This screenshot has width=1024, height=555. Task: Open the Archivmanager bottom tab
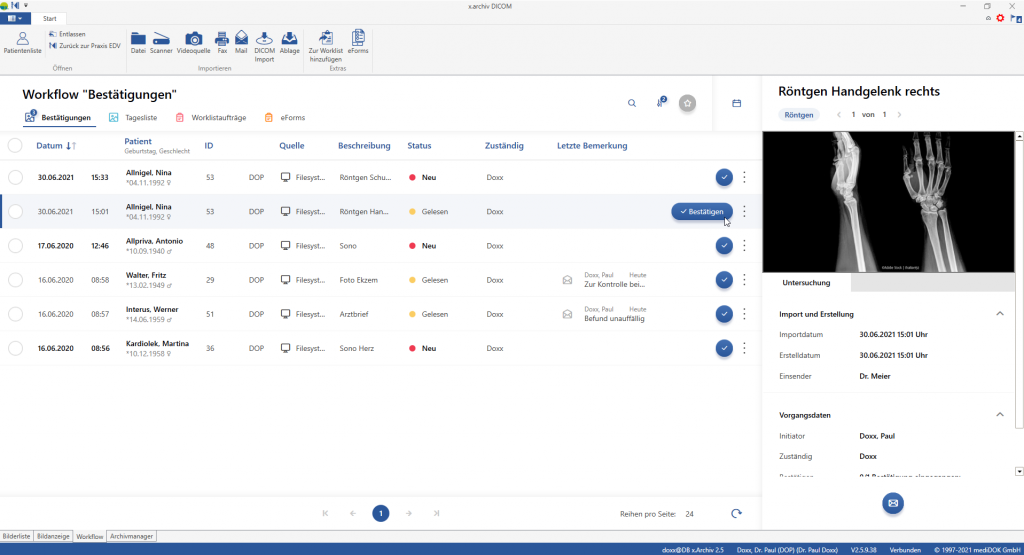pos(131,537)
